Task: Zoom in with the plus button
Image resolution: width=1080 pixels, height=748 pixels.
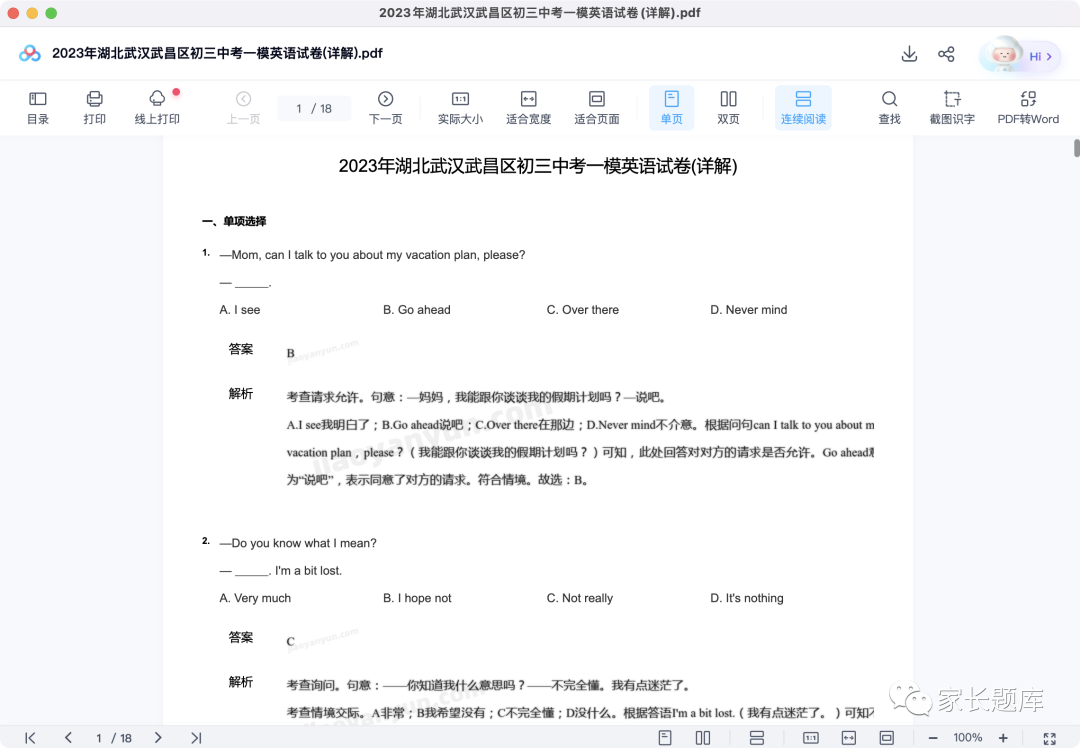Action: coord(1003,738)
